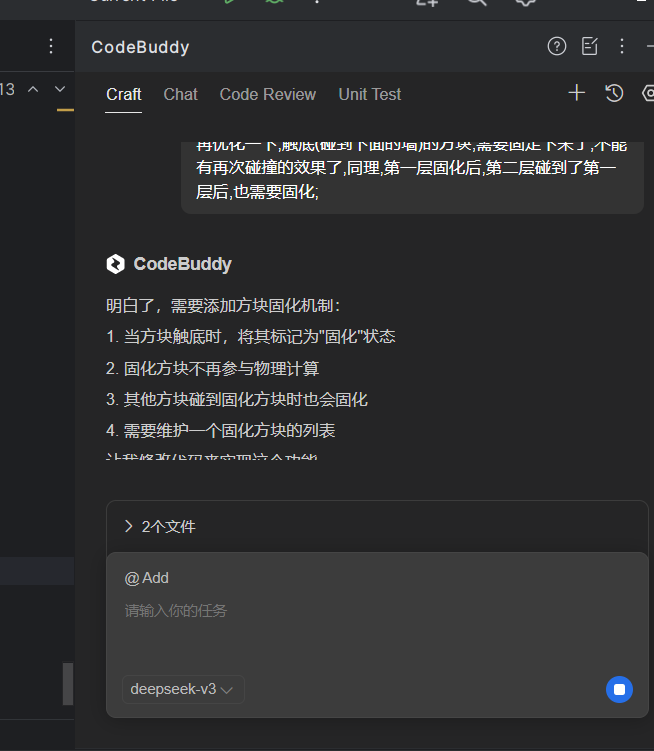Viewport: 654px width, 751px height.
Task: Click the green run icon in top toolbar
Action: click(230, 2)
